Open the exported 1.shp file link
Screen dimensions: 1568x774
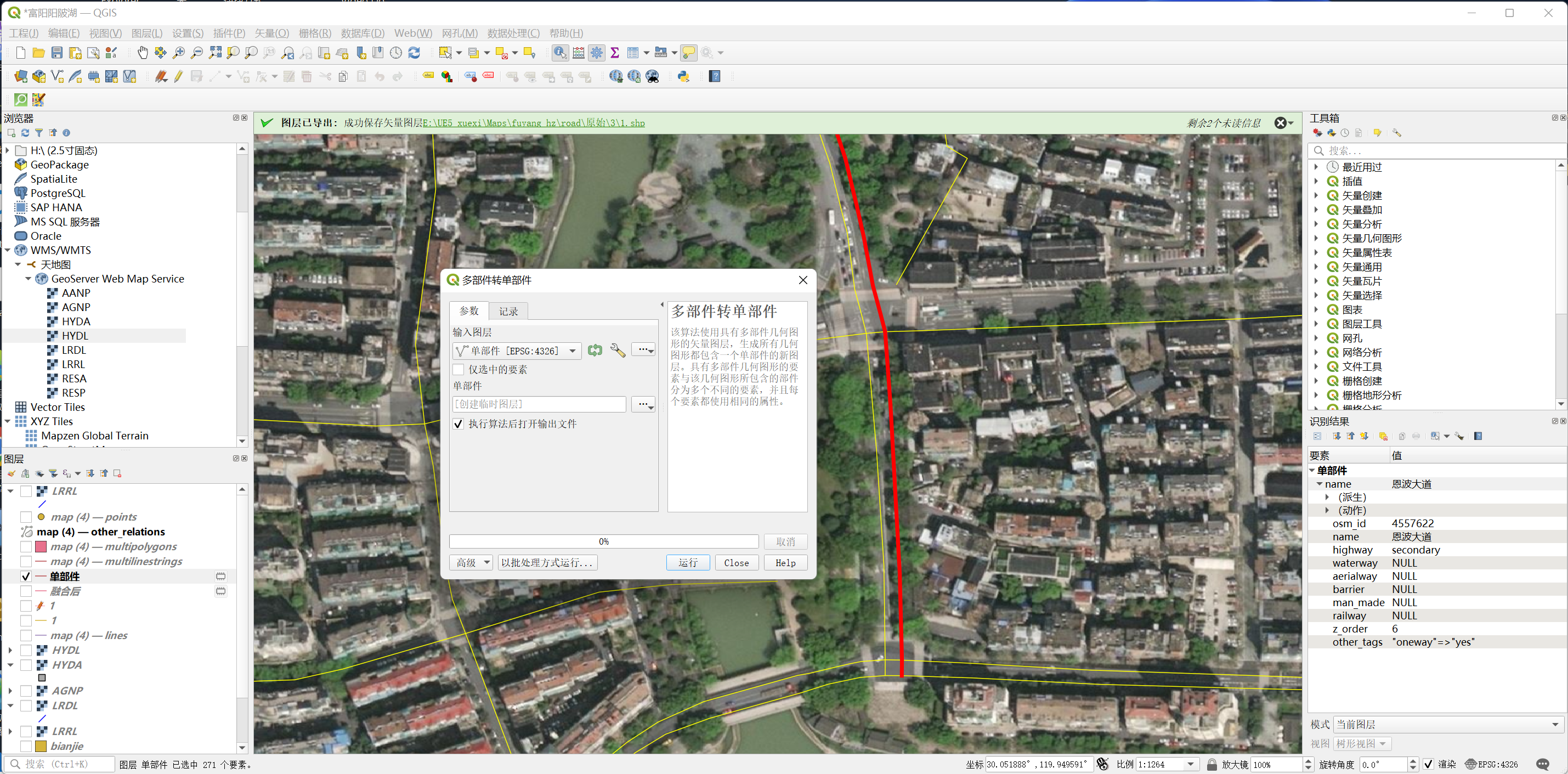534,123
